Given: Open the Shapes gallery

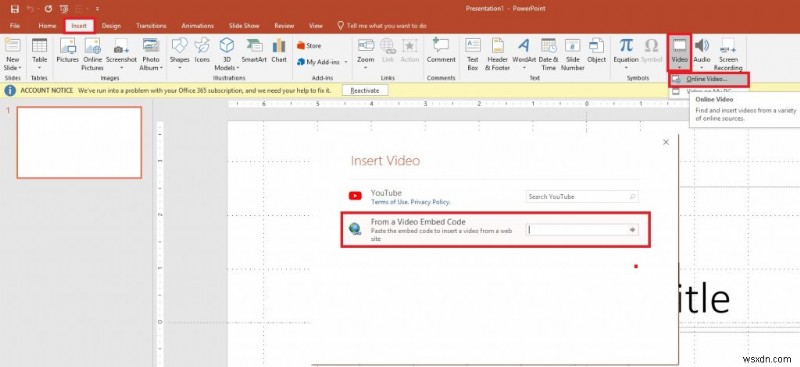Looking at the screenshot, I should 180,55.
